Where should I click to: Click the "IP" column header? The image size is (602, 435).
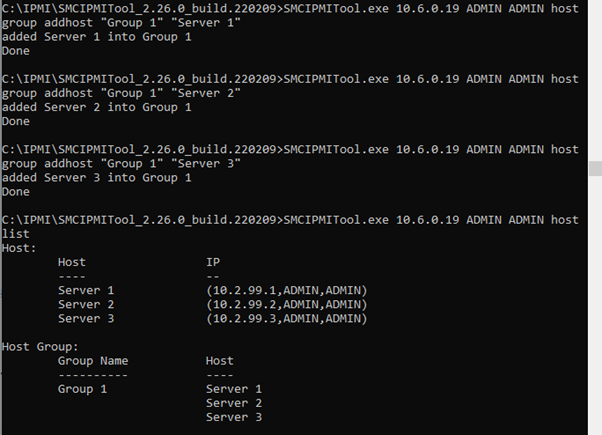[212, 262]
